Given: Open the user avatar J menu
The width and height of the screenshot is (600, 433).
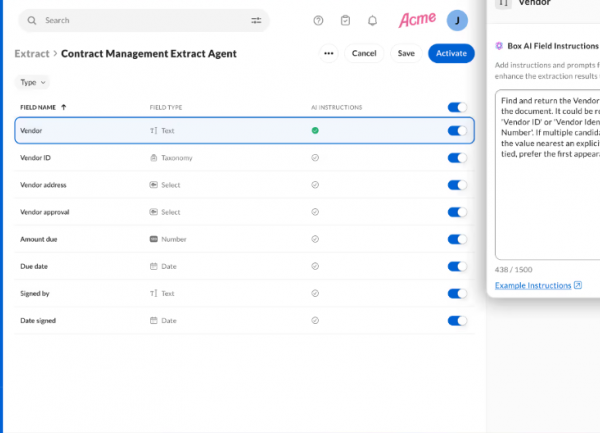Looking at the screenshot, I should pos(457,20).
